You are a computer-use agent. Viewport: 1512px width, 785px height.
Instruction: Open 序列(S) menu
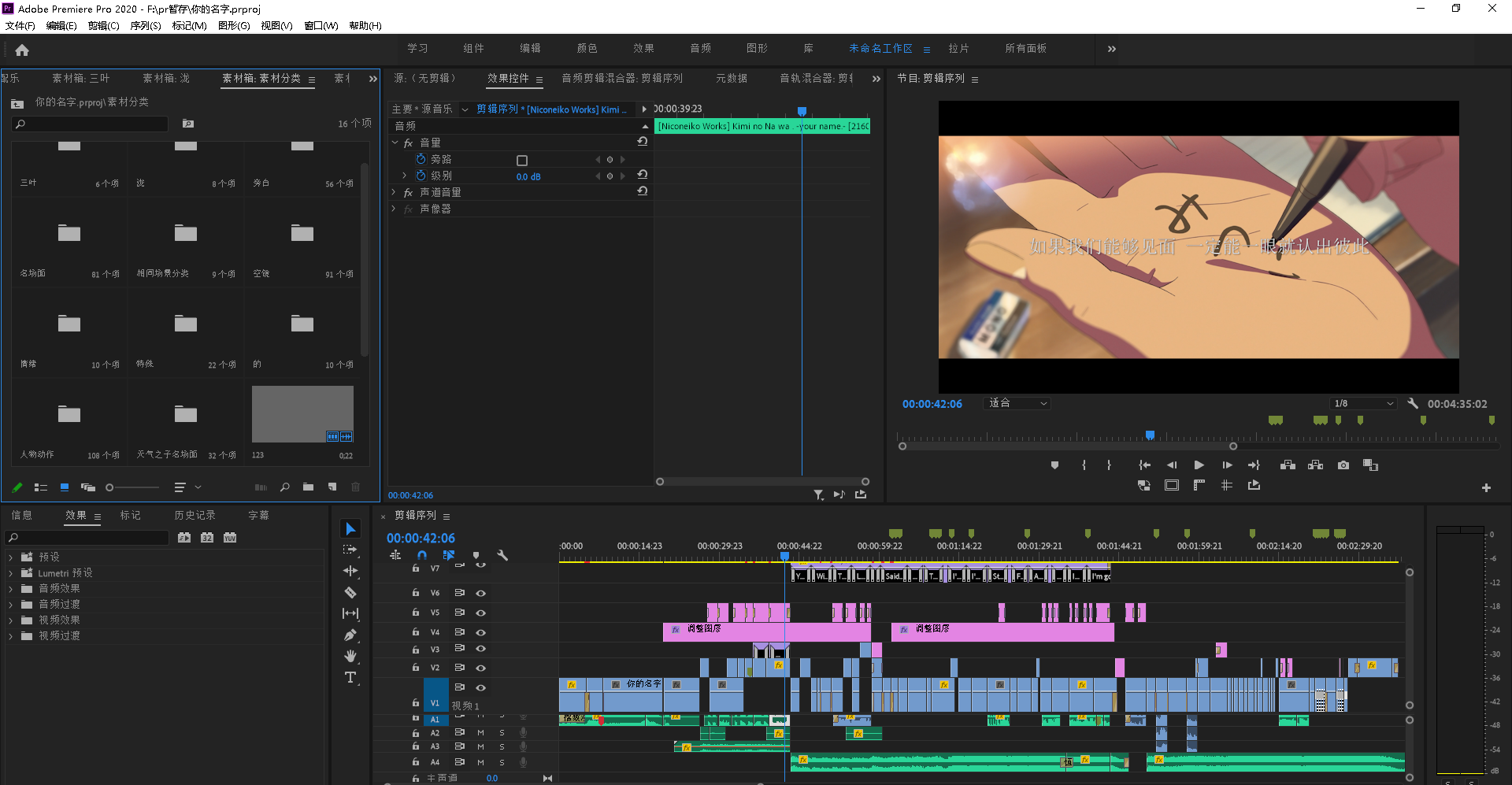click(x=146, y=26)
